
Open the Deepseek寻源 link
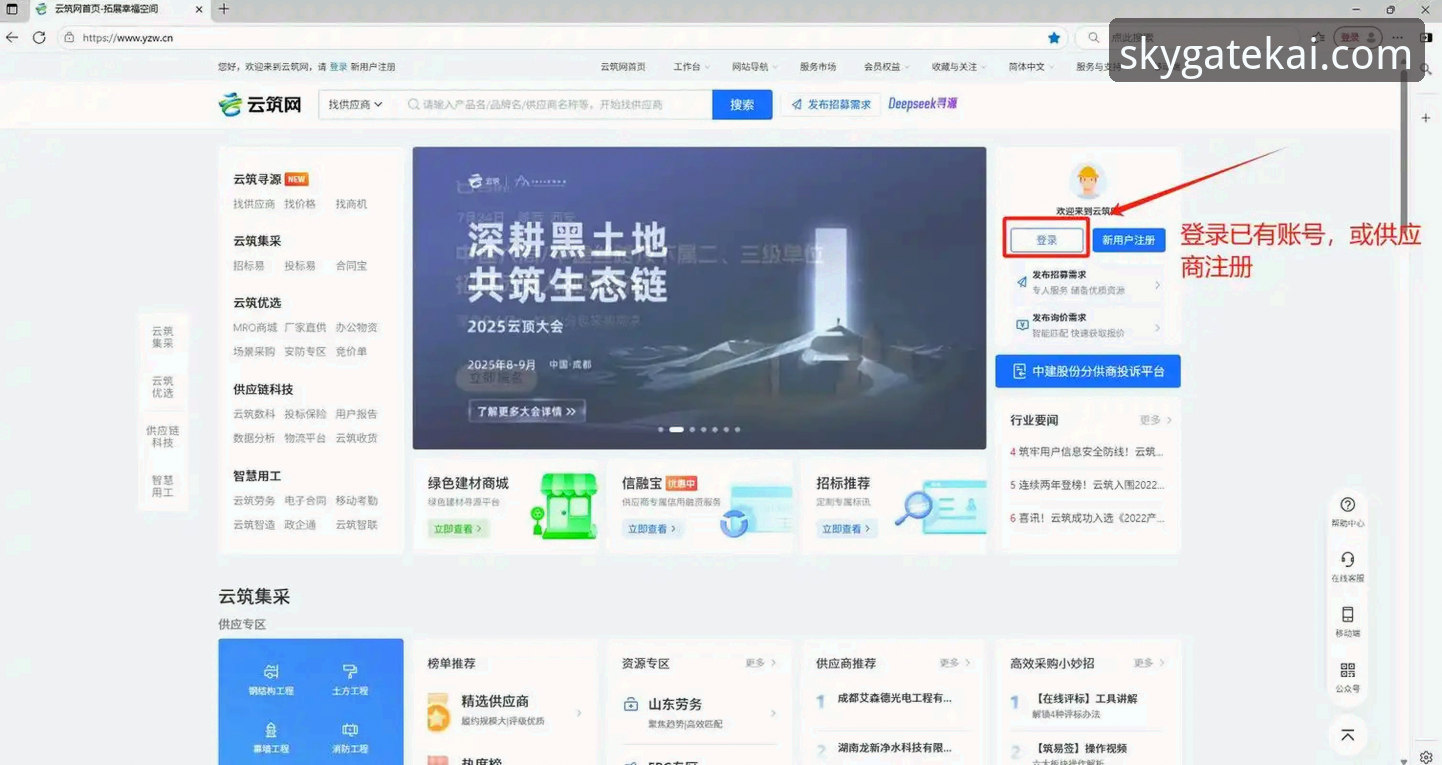click(x=922, y=103)
